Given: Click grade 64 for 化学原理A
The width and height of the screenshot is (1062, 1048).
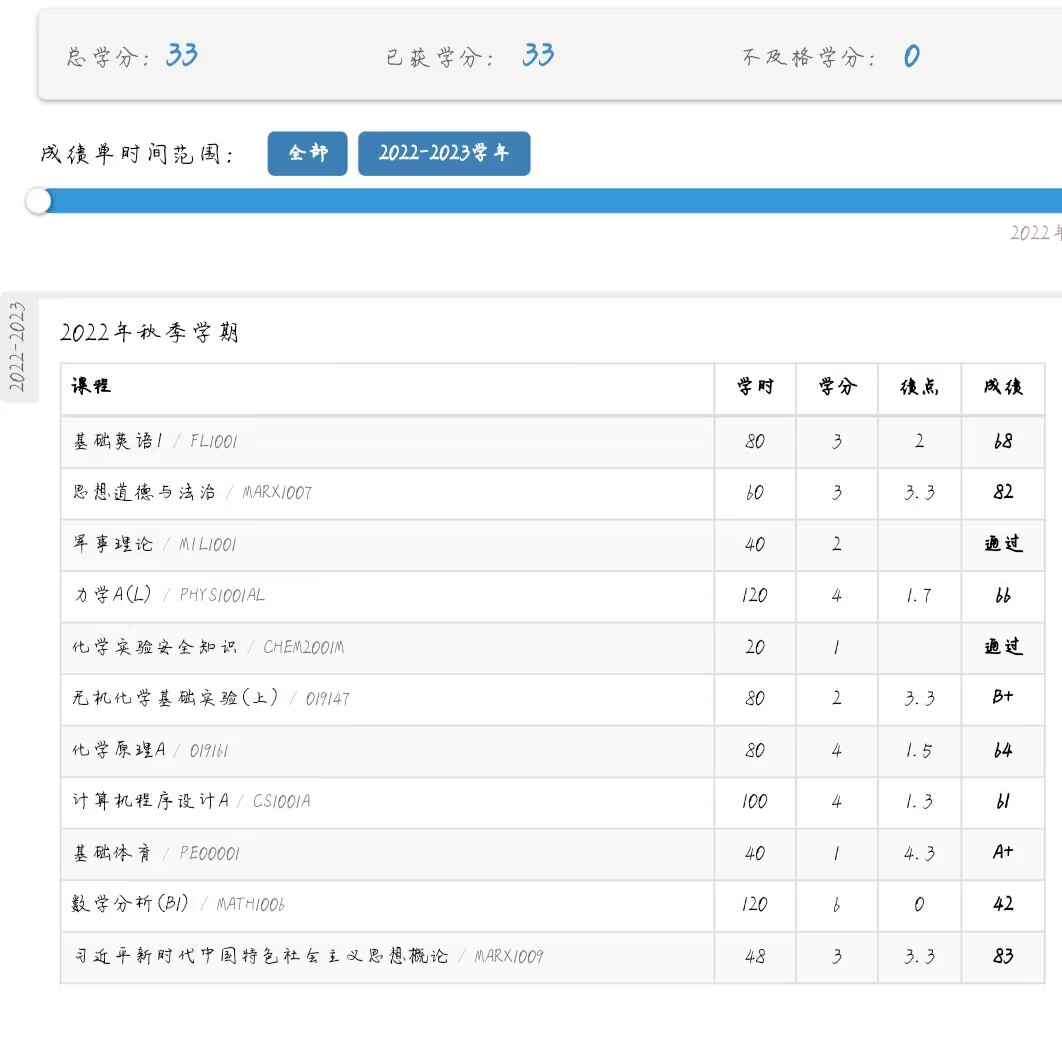Looking at the screenshot, I should tap(1003, 750).
